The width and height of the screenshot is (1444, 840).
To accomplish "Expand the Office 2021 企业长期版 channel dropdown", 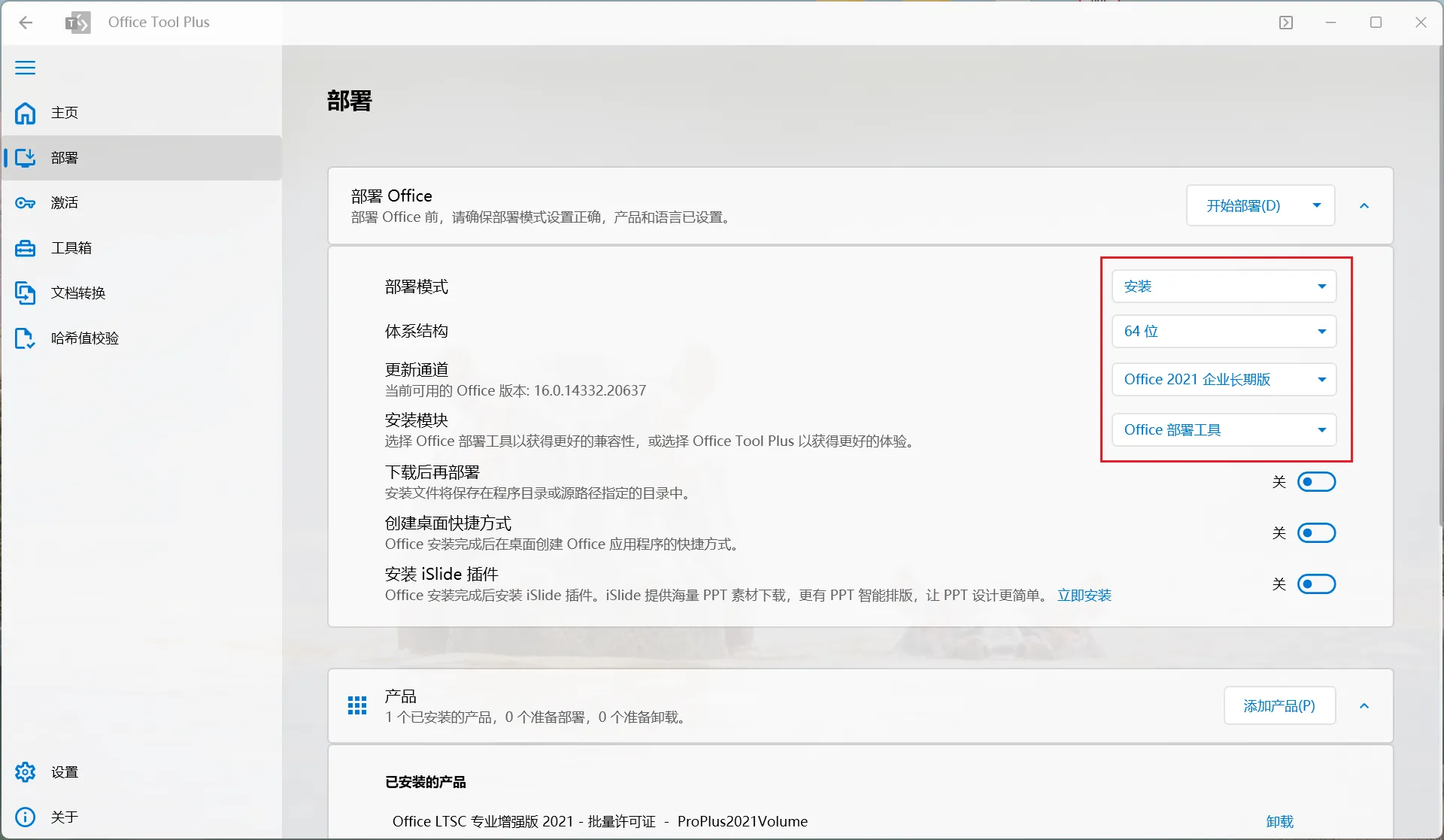I will [x=1224, y=380].
